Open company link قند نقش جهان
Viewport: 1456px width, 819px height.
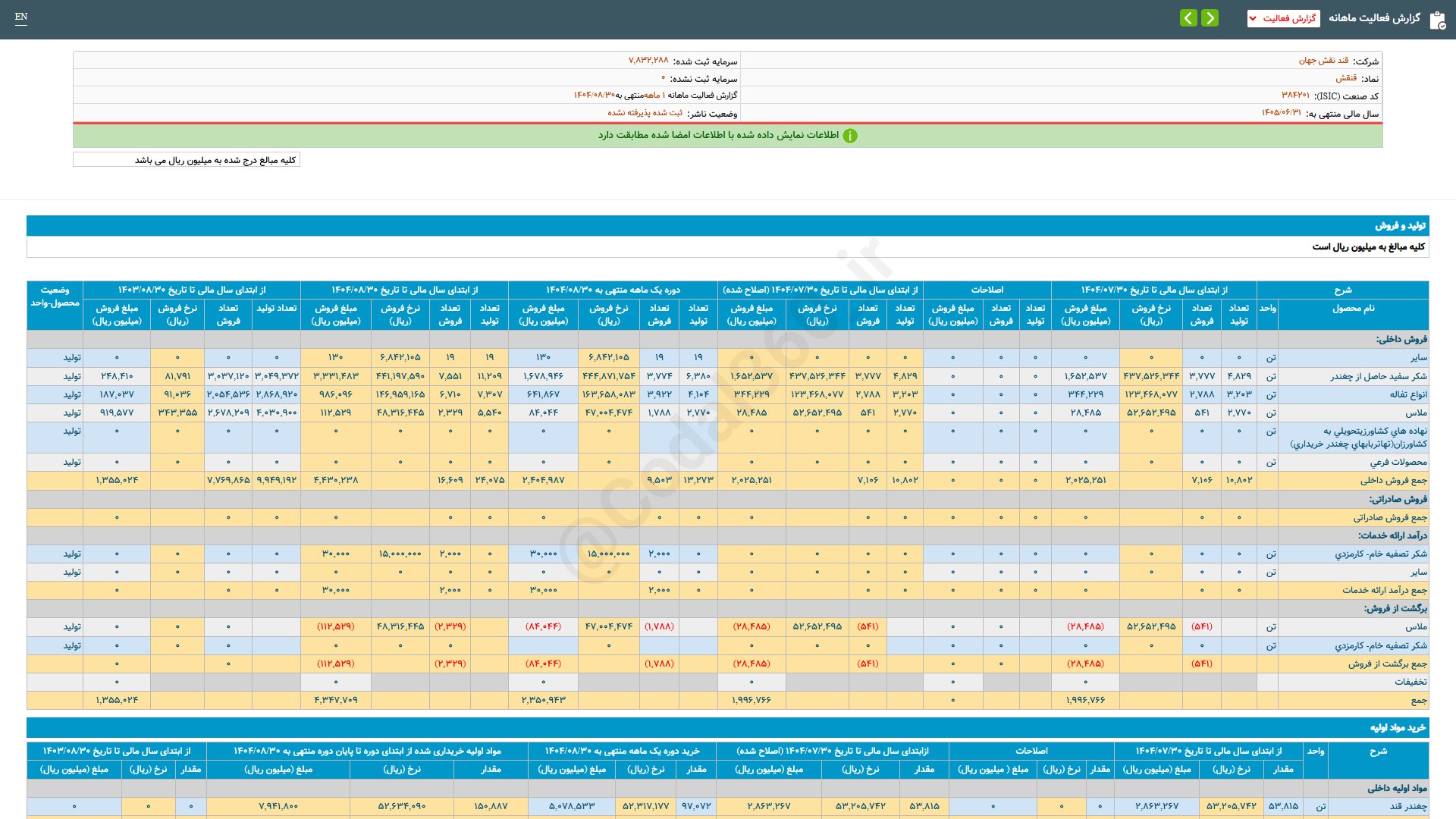coord(1323,61)
